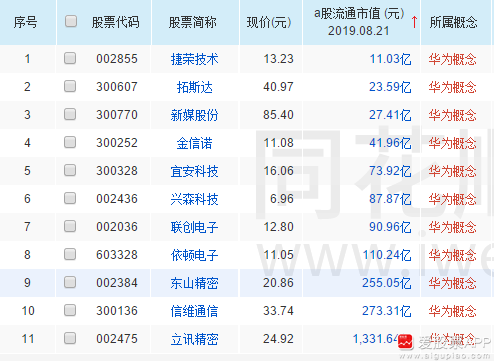Click price value 24.92

(278, 339)
